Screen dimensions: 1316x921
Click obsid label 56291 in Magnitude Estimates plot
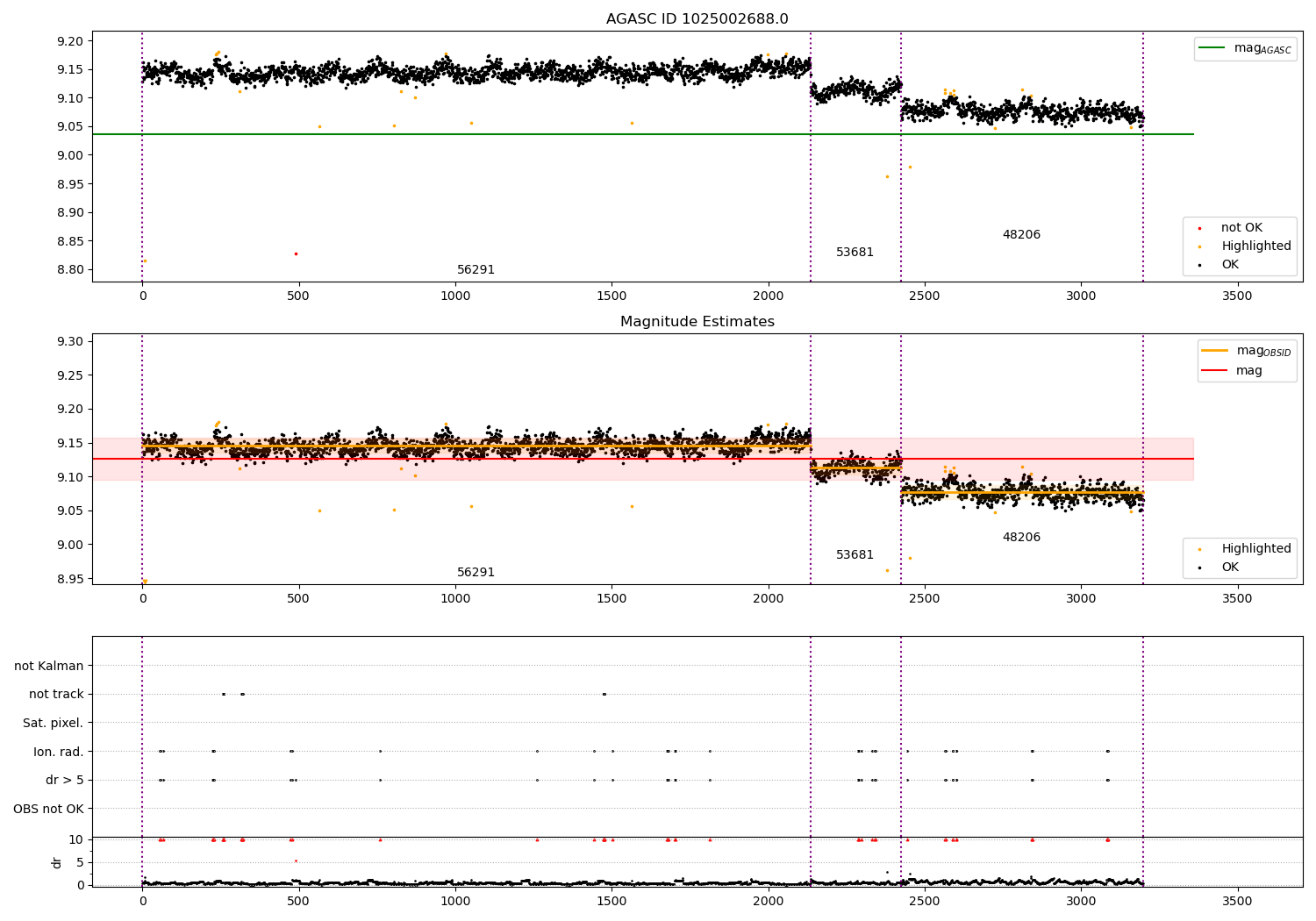click(x=476, y=572)
